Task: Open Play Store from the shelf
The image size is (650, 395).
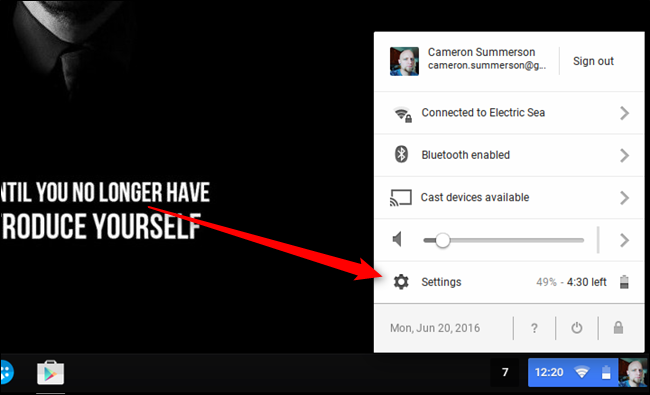Action: tap(51, 372)
